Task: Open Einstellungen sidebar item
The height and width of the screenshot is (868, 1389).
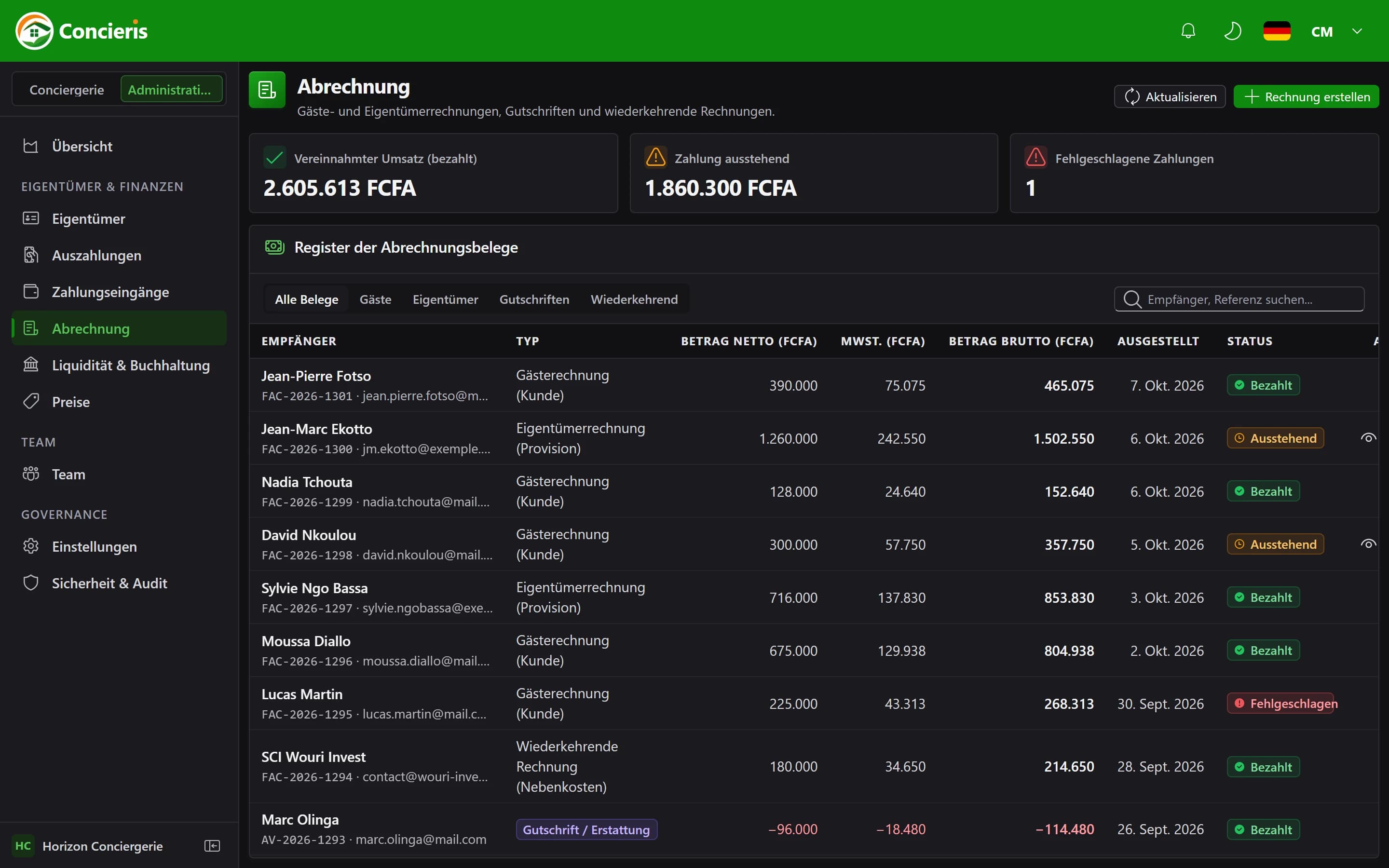Action: (x=119, y=546)
